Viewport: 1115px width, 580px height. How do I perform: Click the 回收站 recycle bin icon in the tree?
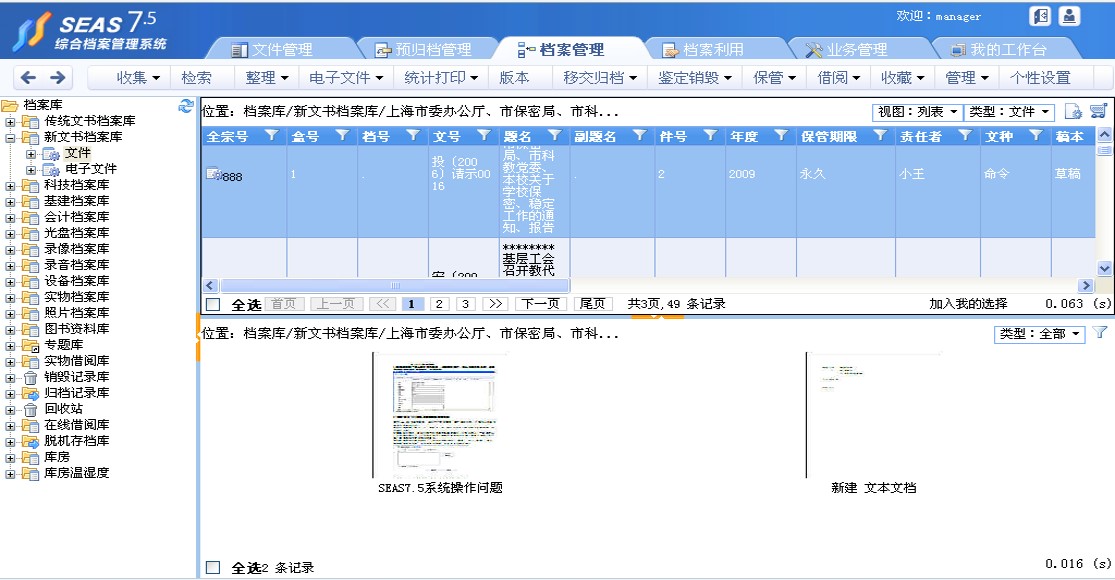click(30, 409)
